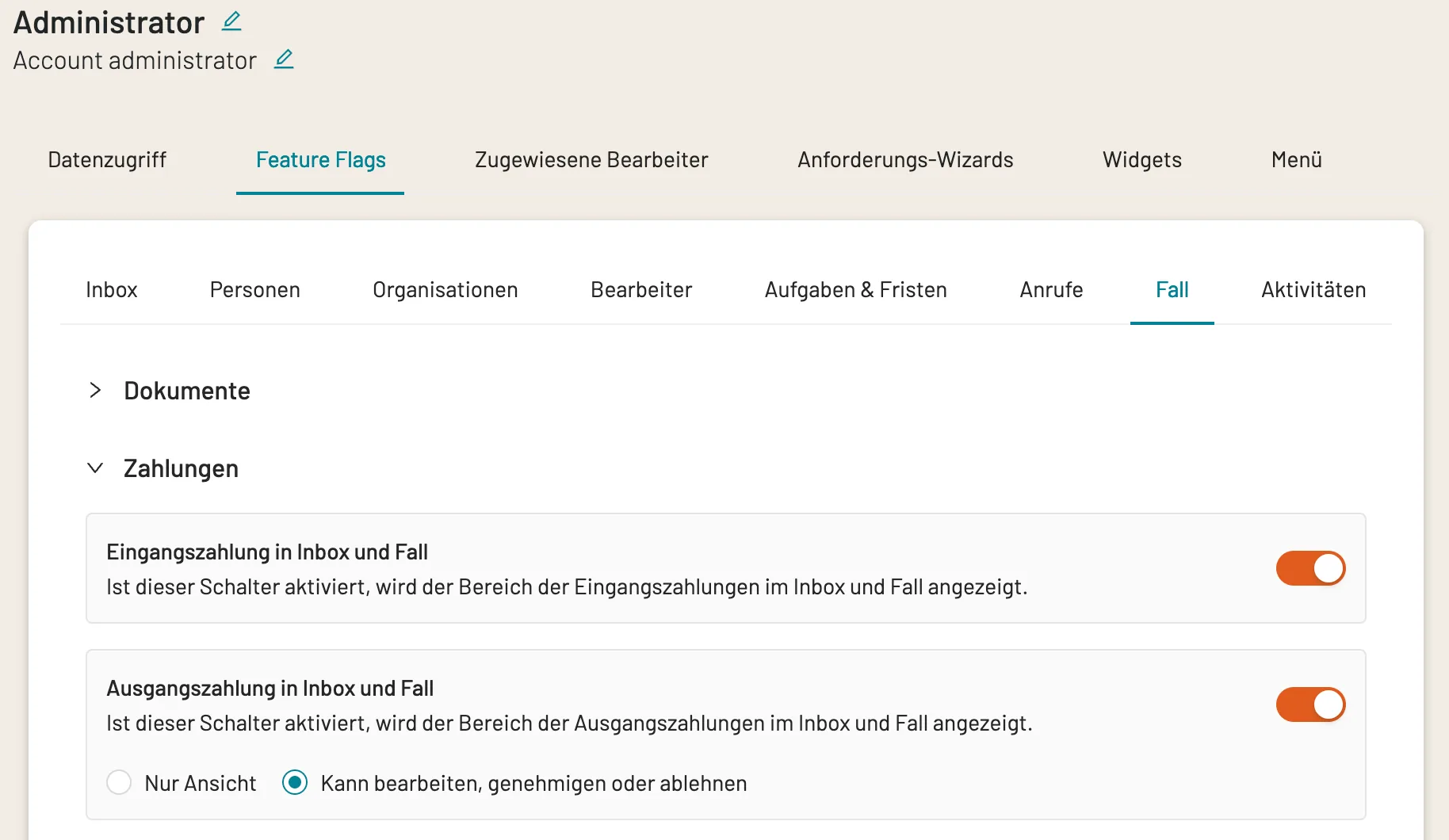Click the description mentioning Eingangszahlungen im Inbox
Viewport: 1449px width, 840px height.
pos(567,587)
